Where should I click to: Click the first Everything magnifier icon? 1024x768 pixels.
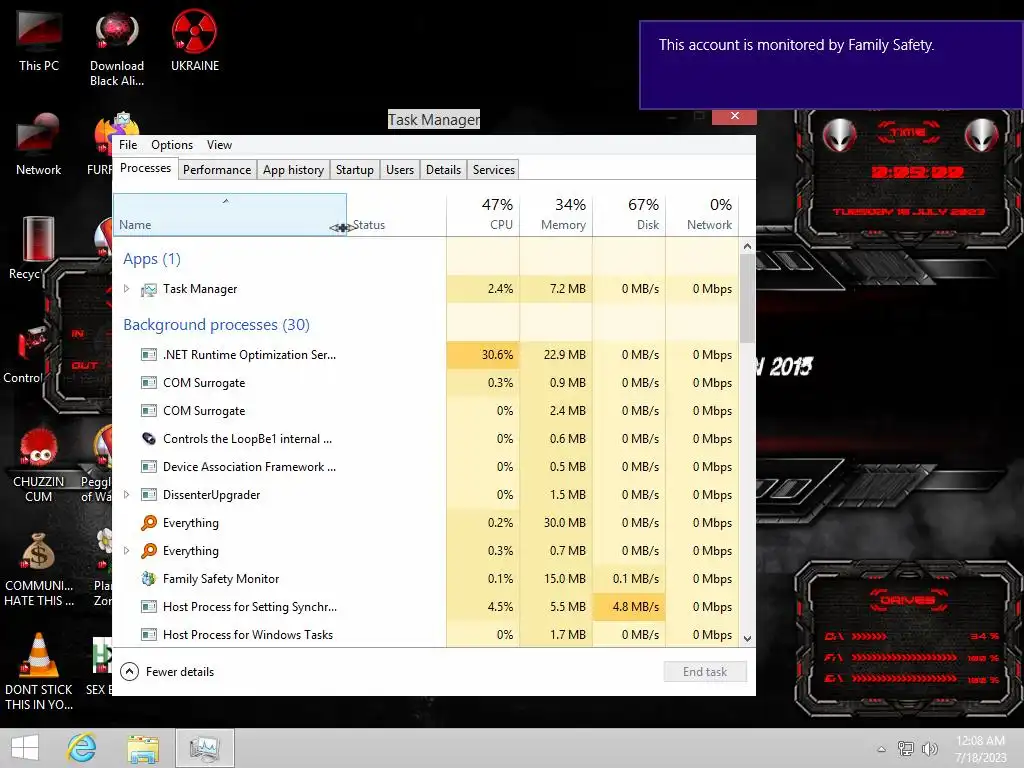click(149, 522)
